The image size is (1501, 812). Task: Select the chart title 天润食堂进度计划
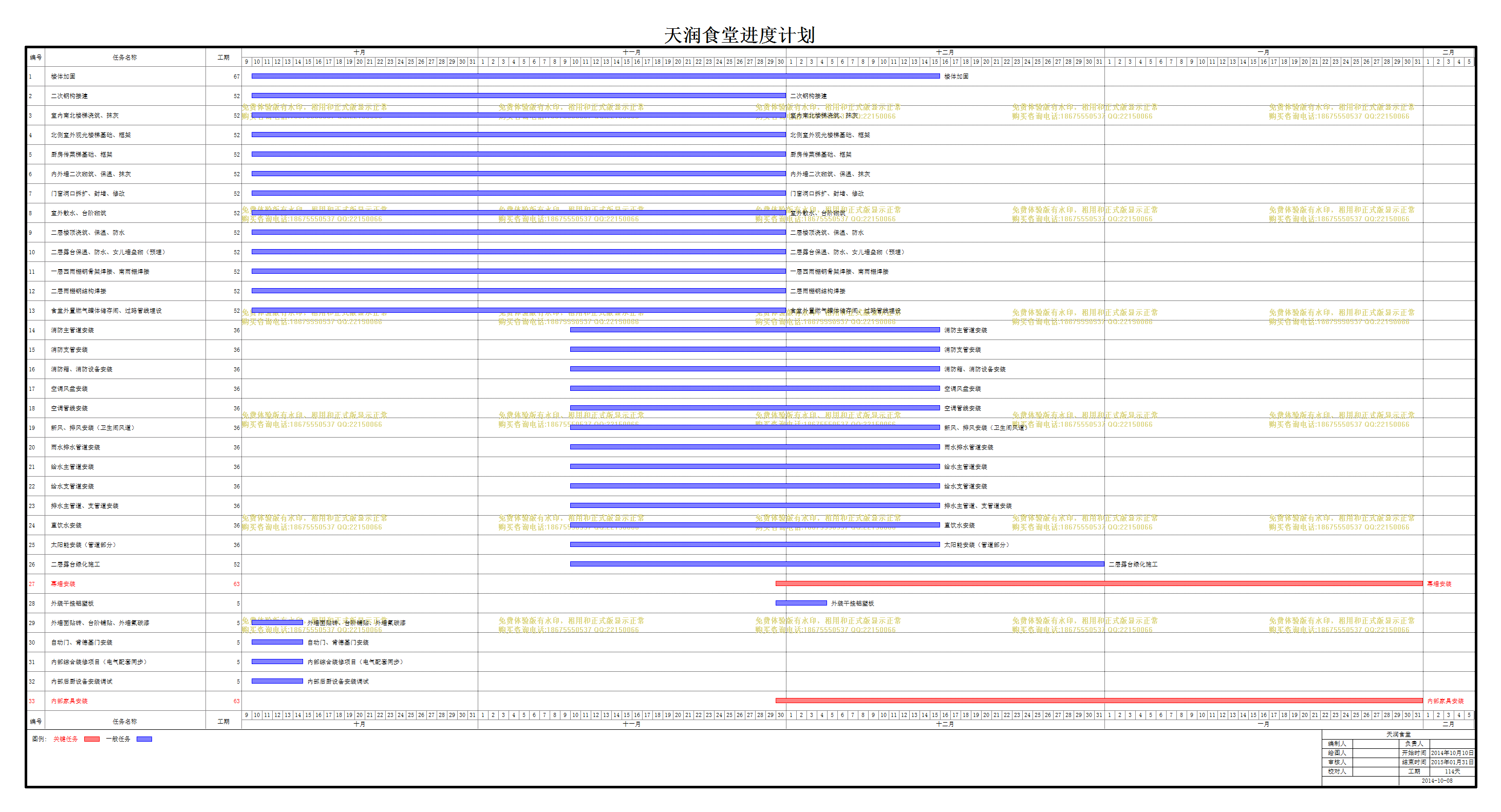pyautogui.click(x=739, y=35)
